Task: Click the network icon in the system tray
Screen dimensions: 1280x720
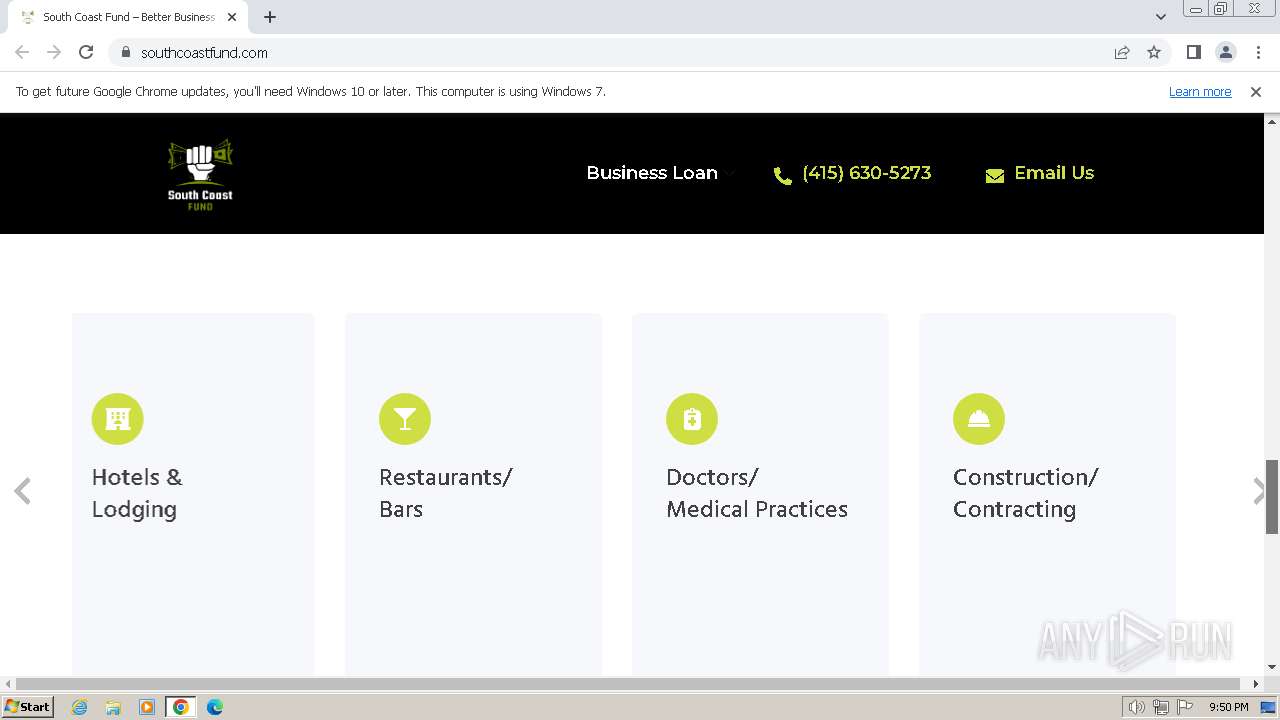Action: pyautogui.click(x=1161, y=707)
